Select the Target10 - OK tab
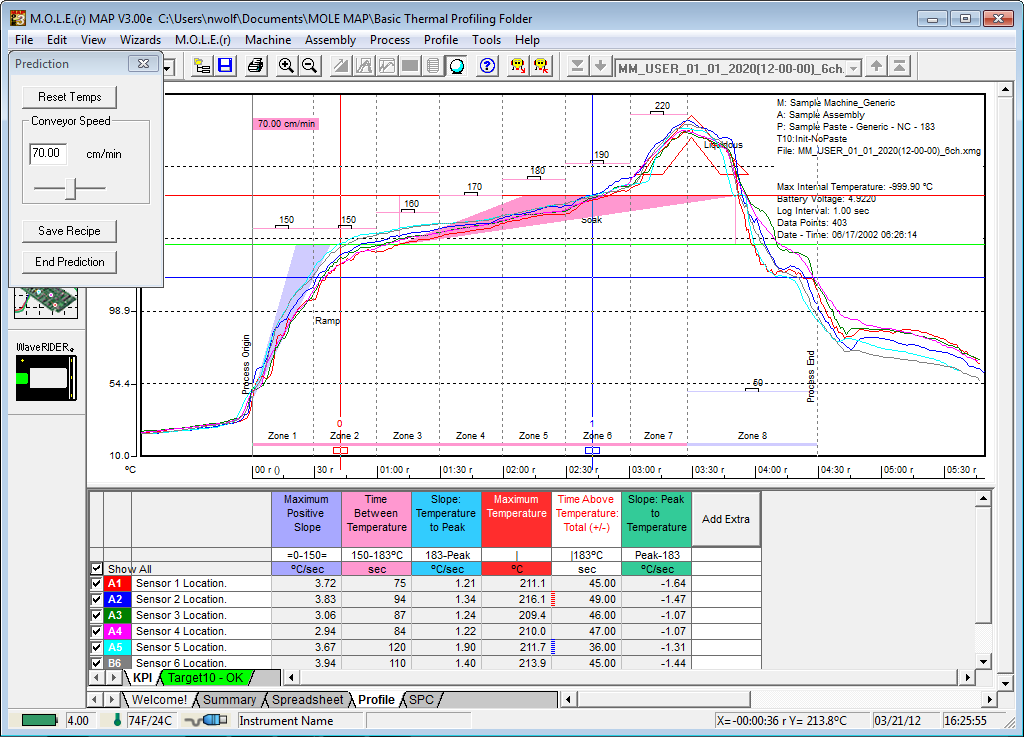This screenshot has height=737, width=1024. pos(206,678)
